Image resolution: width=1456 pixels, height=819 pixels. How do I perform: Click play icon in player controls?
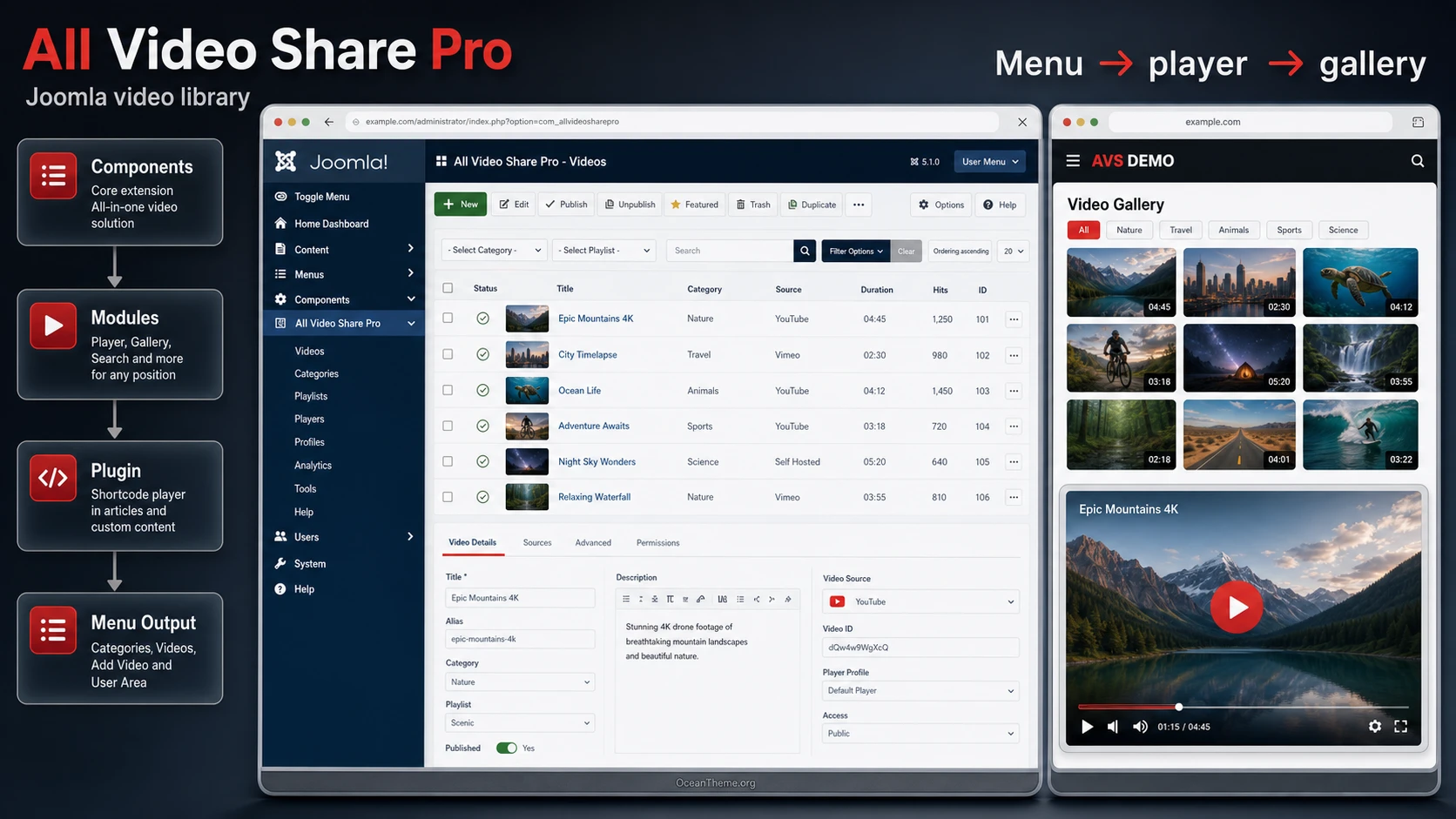point(1087,727)
